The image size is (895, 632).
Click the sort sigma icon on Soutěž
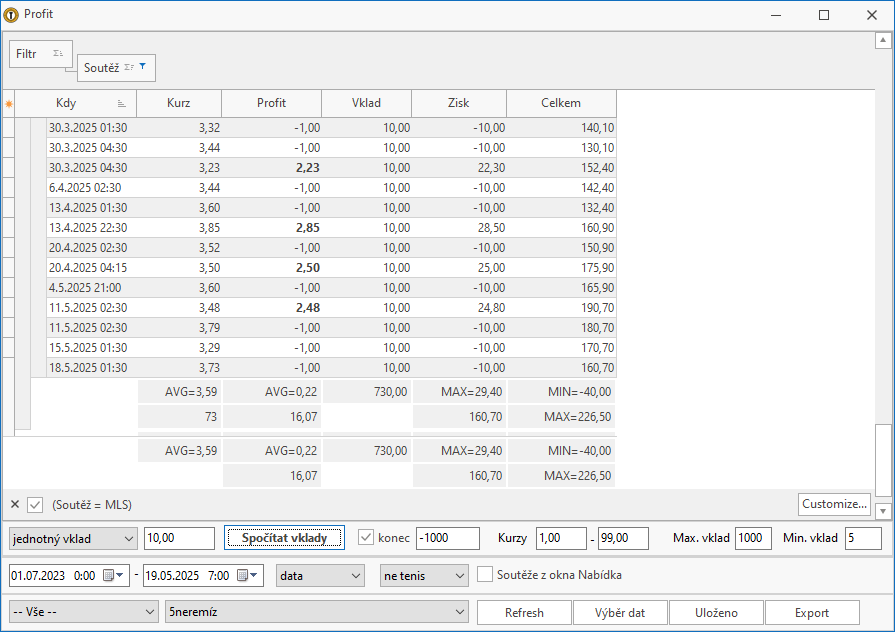click(x=129, y=67)
